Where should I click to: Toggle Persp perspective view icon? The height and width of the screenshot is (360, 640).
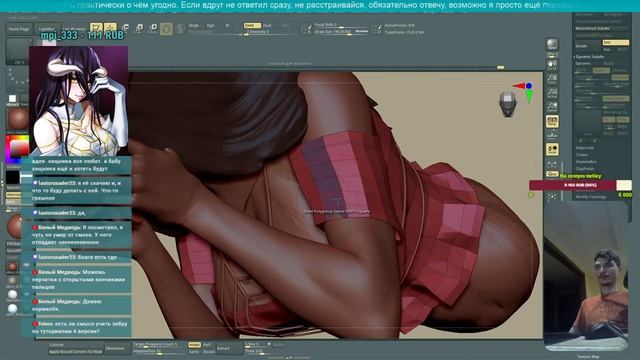[552, 122]
